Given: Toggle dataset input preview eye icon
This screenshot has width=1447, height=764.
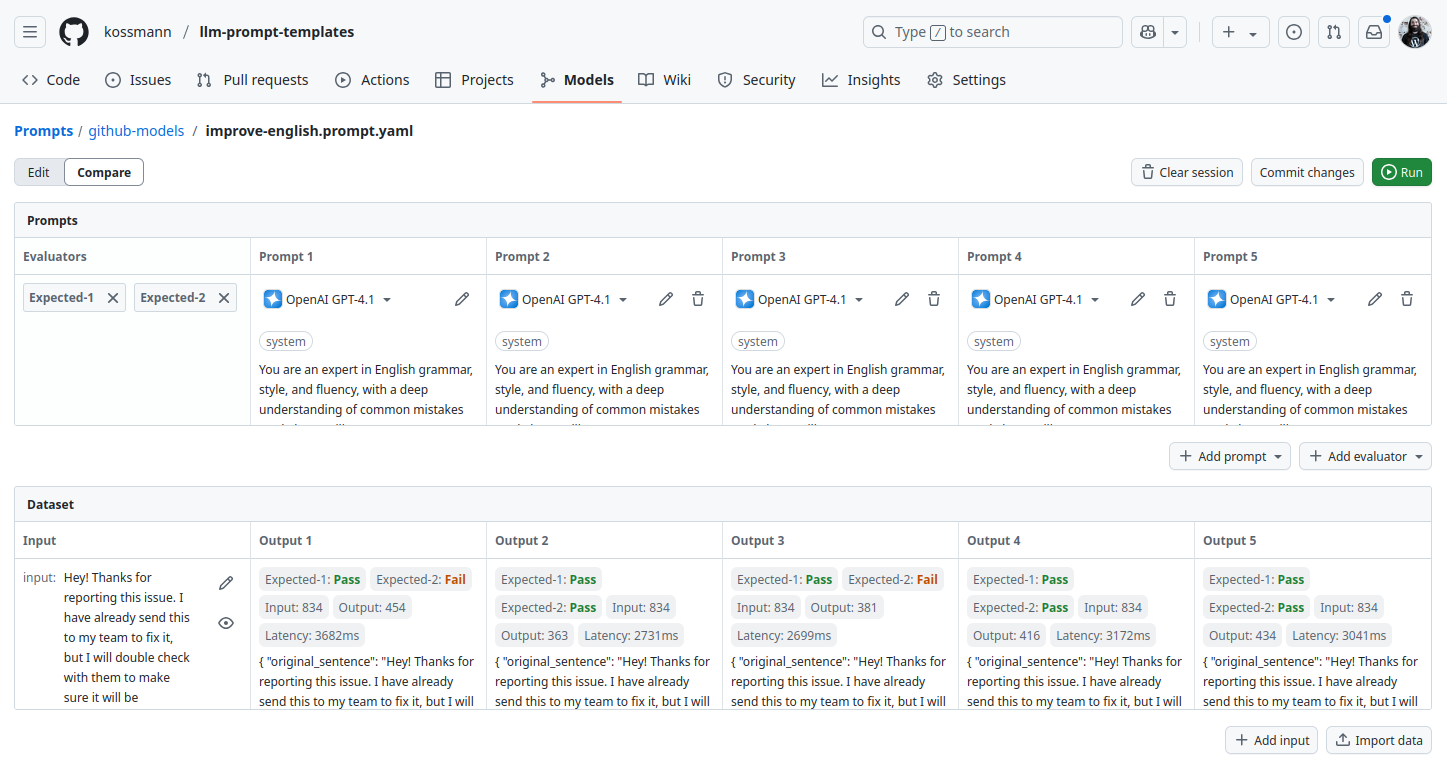Looking at the screenshot, I should (226, 623).
